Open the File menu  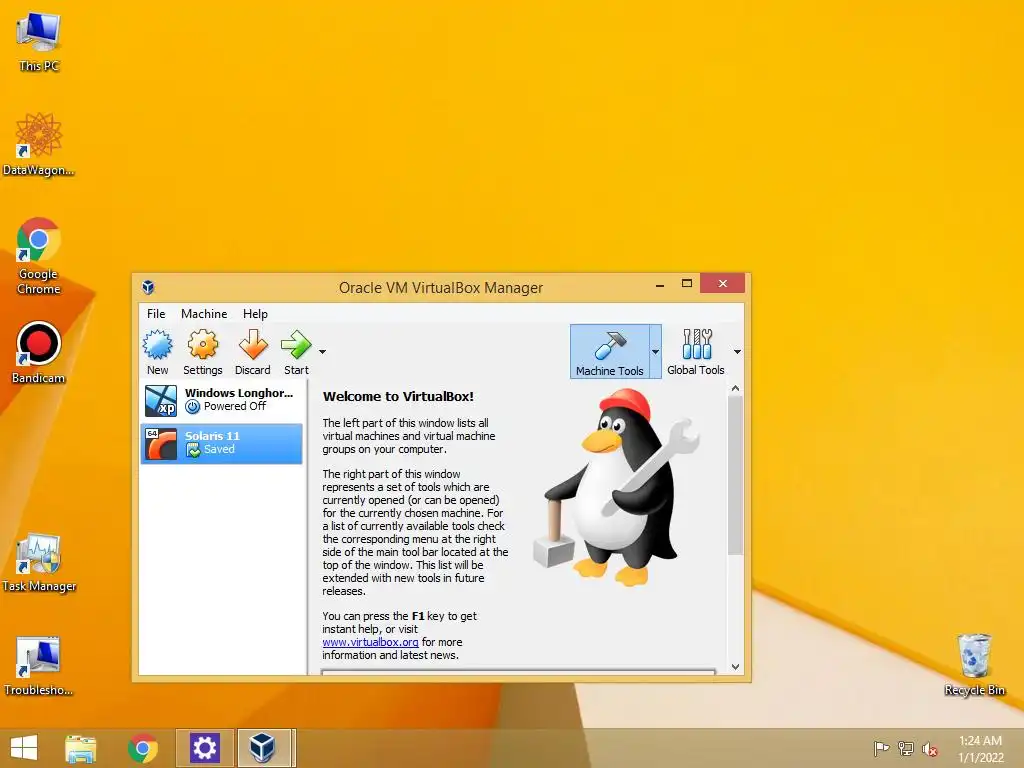pyautogui.click(x=156, y=313)
